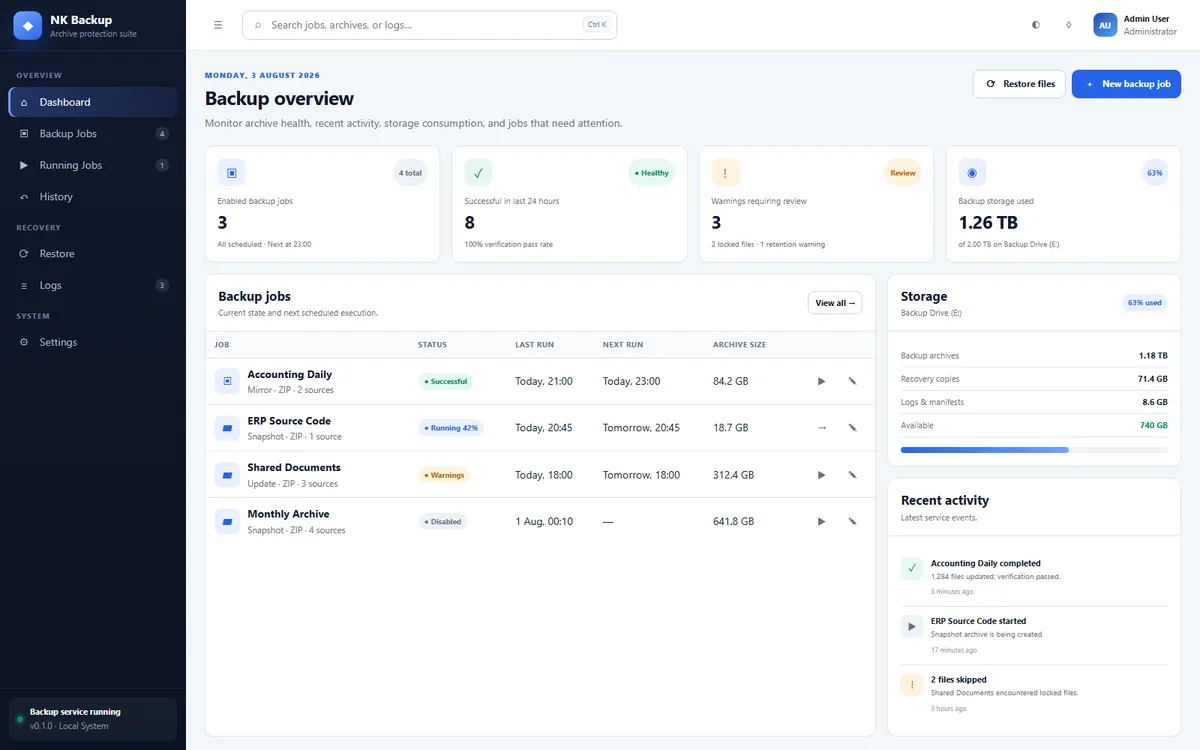This screenshot has width=1200, height=750.
Task: Focus the search jobs, archives, or logs field
Action: point(430,25)
